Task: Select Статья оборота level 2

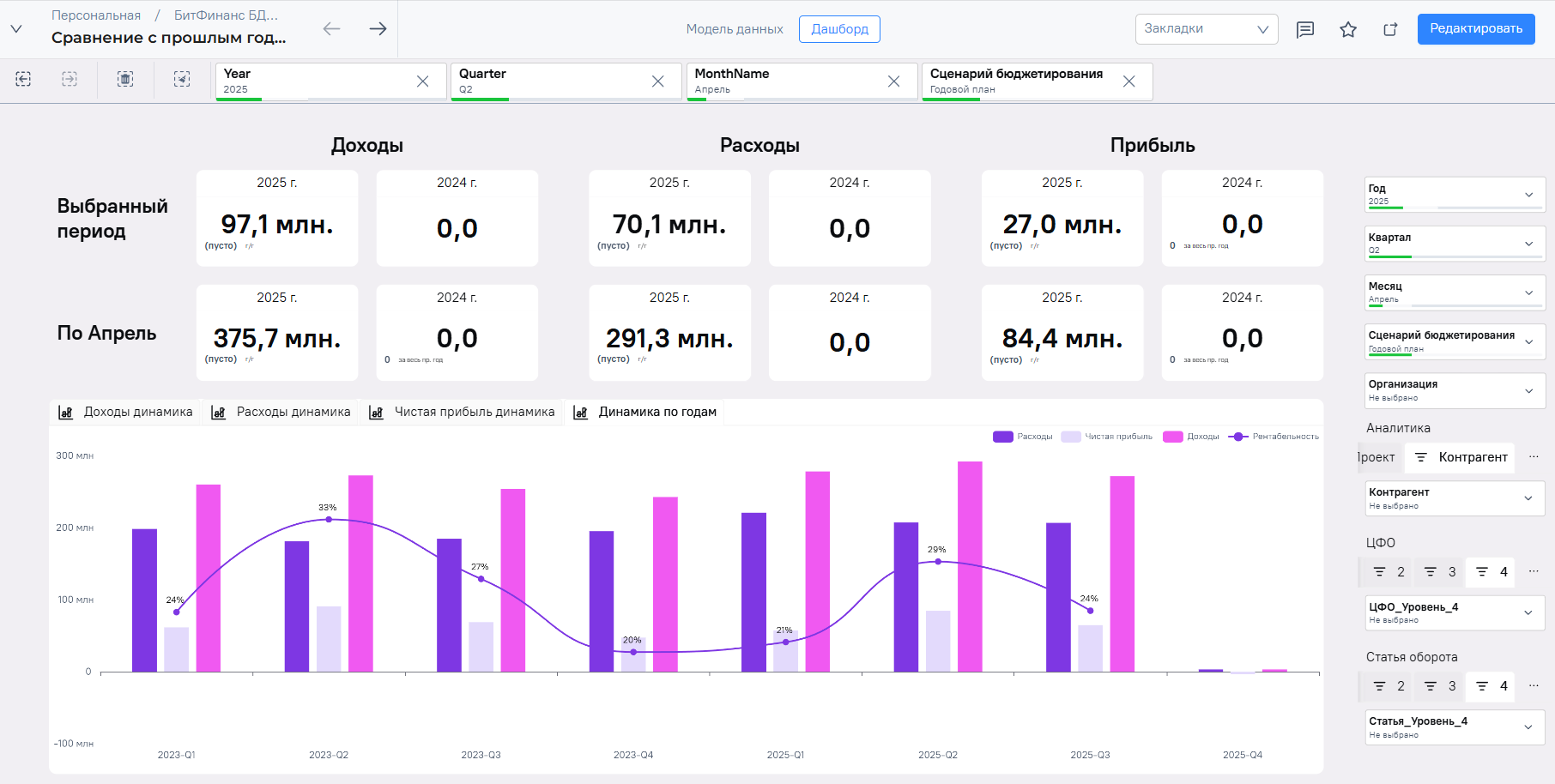Action: (1389, 686)
